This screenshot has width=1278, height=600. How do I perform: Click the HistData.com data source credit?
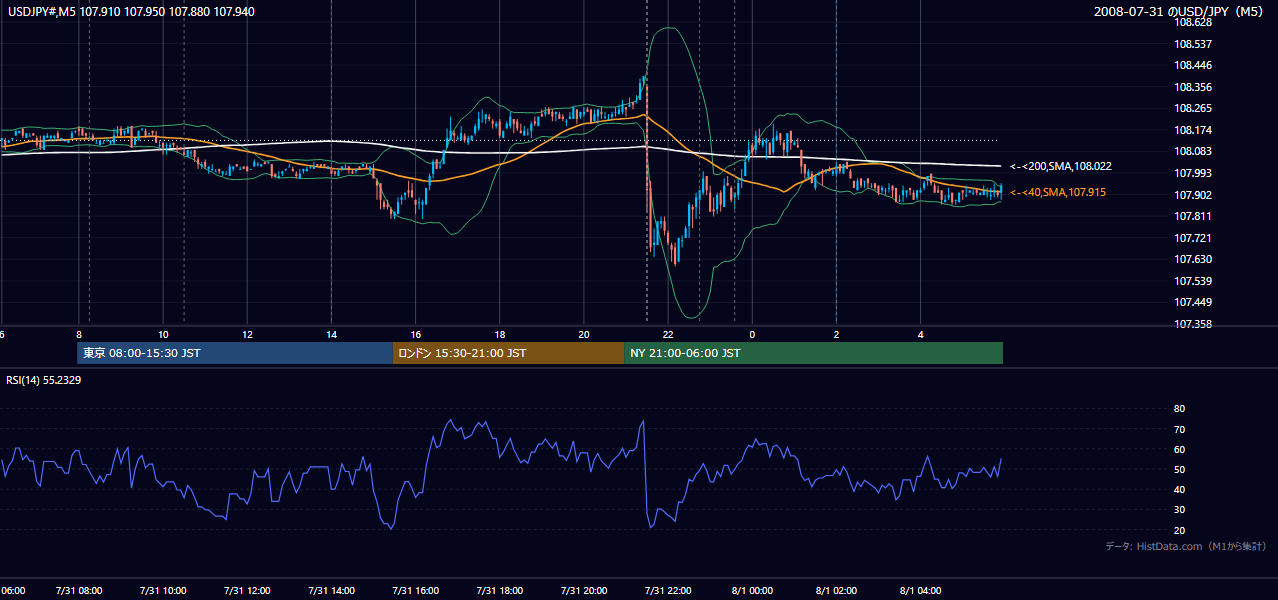click(1186, 546)
